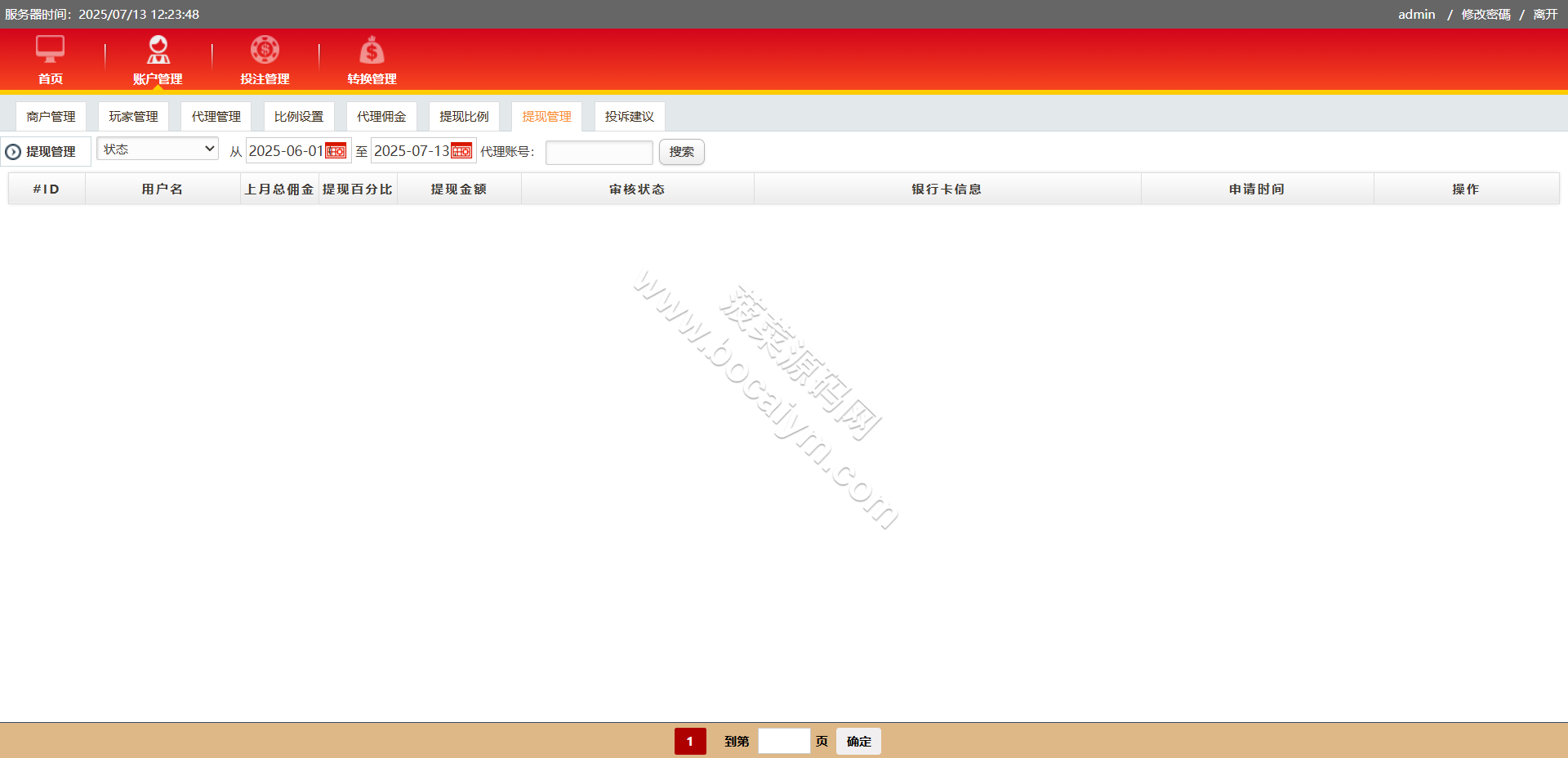This screenshot has width=1568, height=758.
Task: Open the end date calendar picker icon
Action: 461,151
